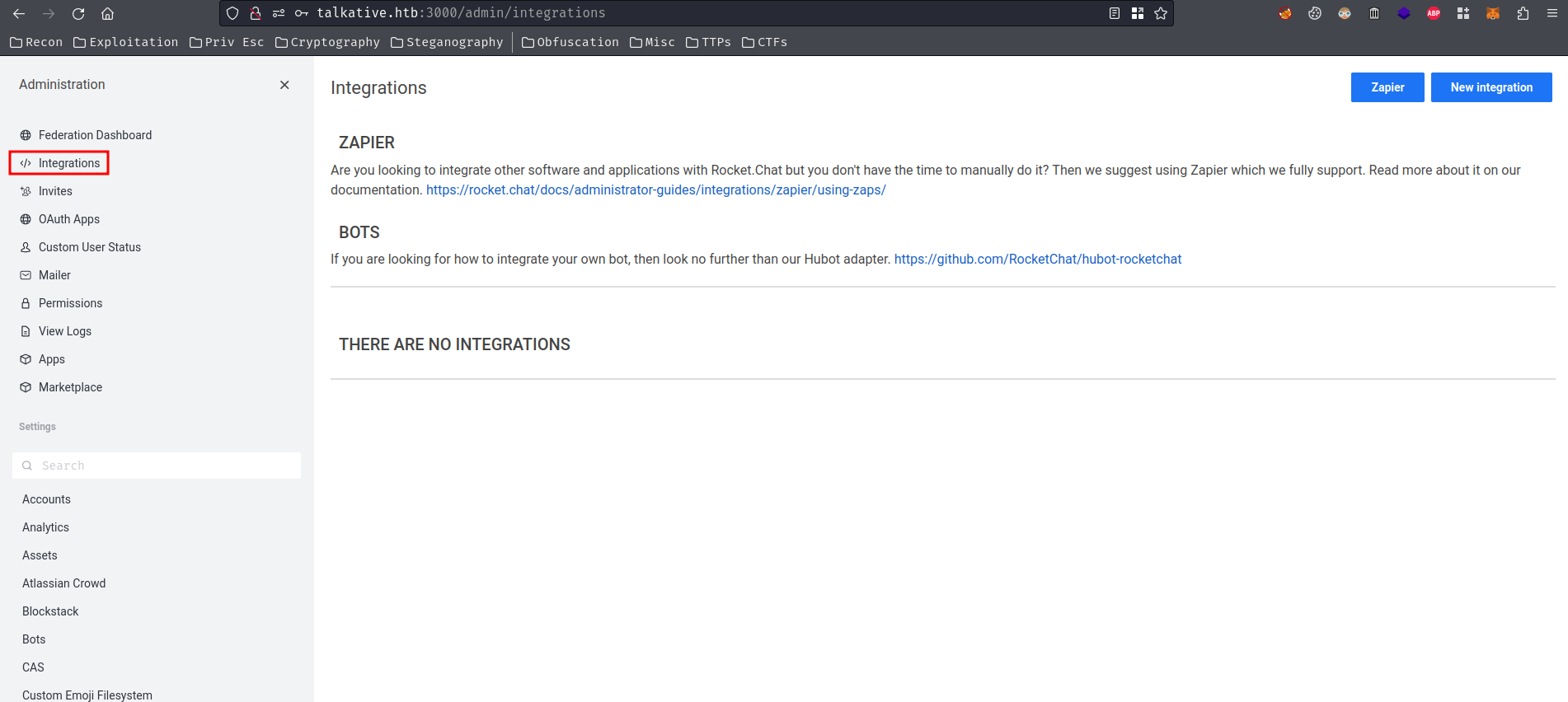Viewport: 1568px width, 702px height.
Task: Open Blockstack settings
Action: (x=50, y=611)
